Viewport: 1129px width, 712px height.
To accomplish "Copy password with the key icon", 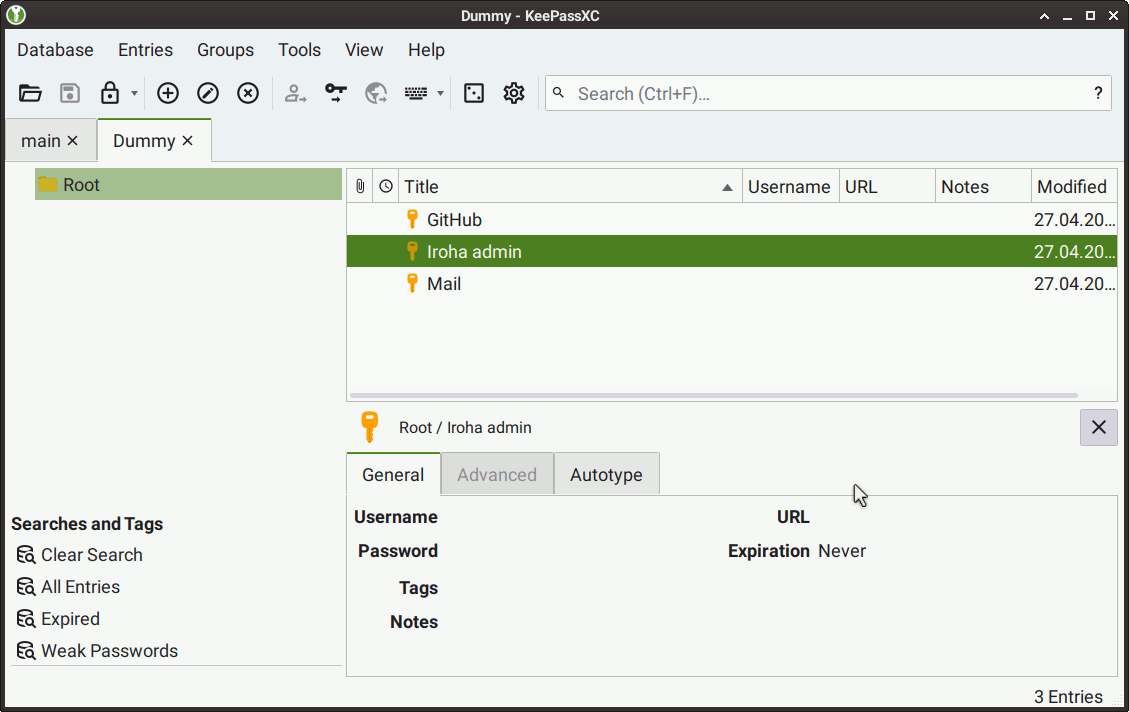I will [336, 94].
